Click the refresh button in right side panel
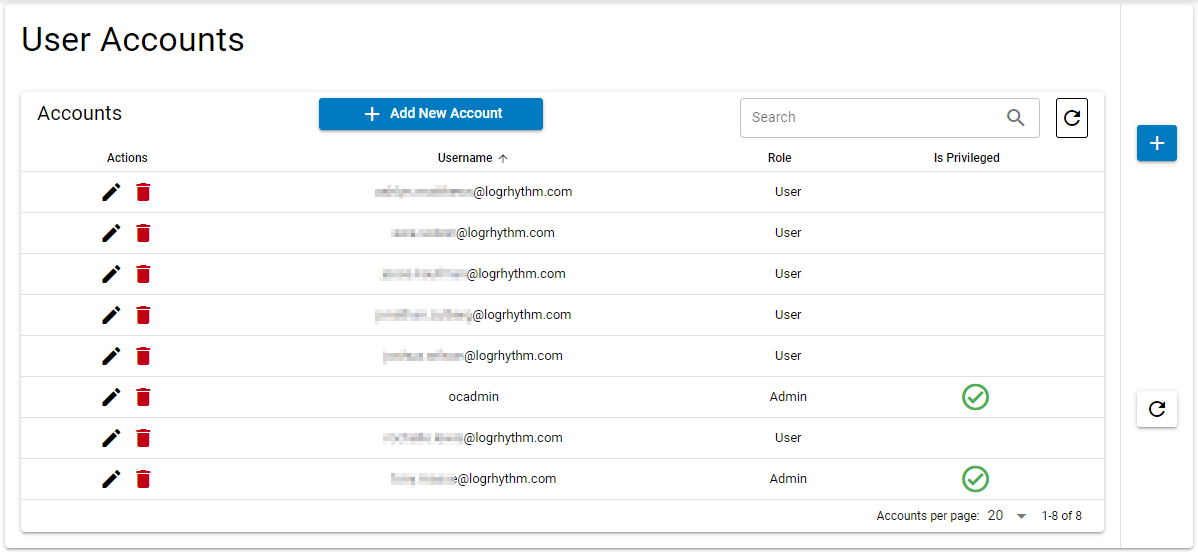1198x552 pixels. pyautogui.click(x=1156, y=409)
